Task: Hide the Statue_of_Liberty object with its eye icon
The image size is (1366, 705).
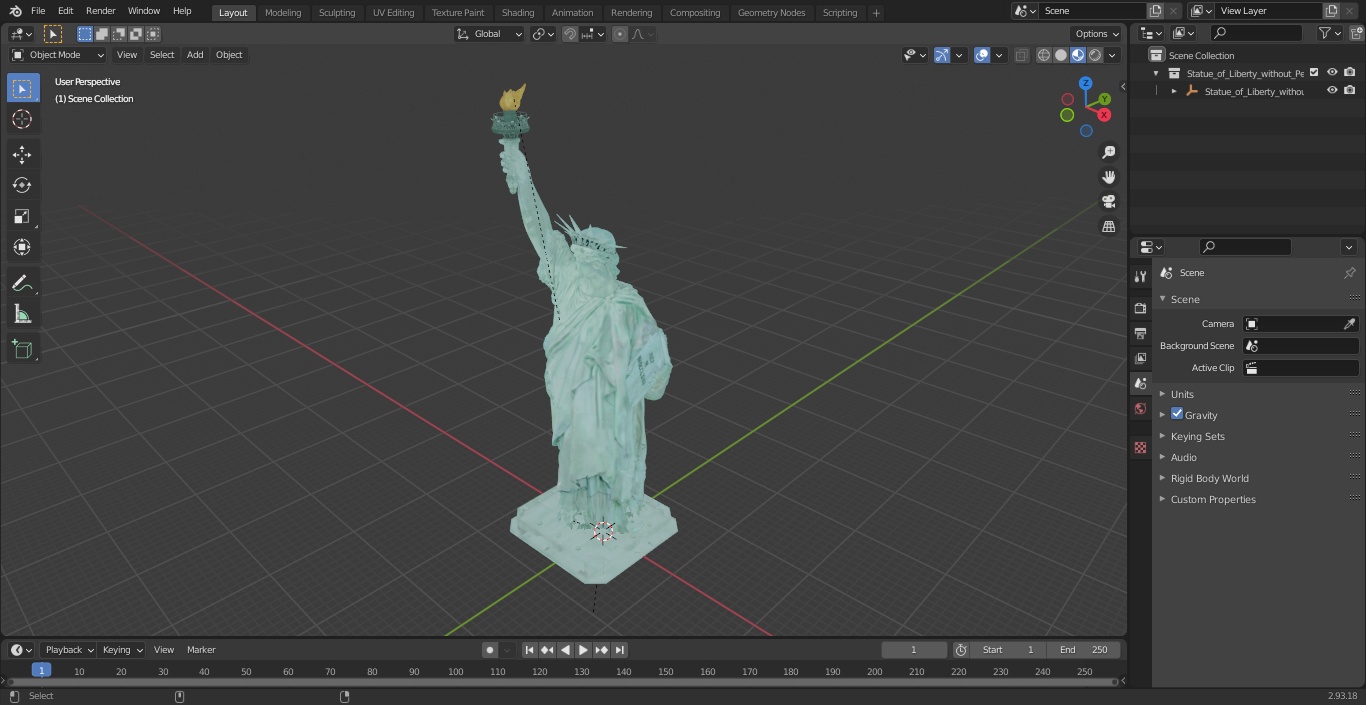Action: pos(1332,90)
